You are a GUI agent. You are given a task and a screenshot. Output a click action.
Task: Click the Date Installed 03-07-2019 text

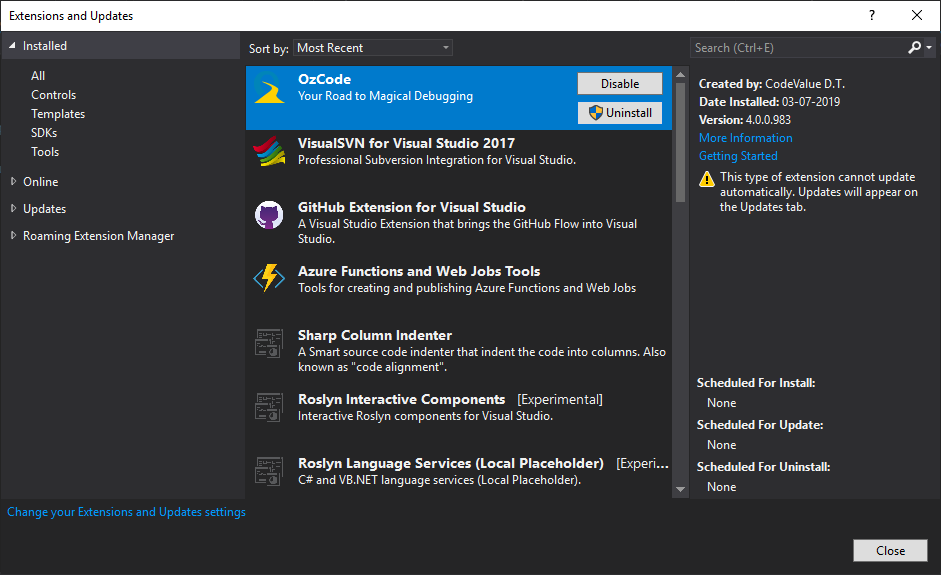click(769, 102)
